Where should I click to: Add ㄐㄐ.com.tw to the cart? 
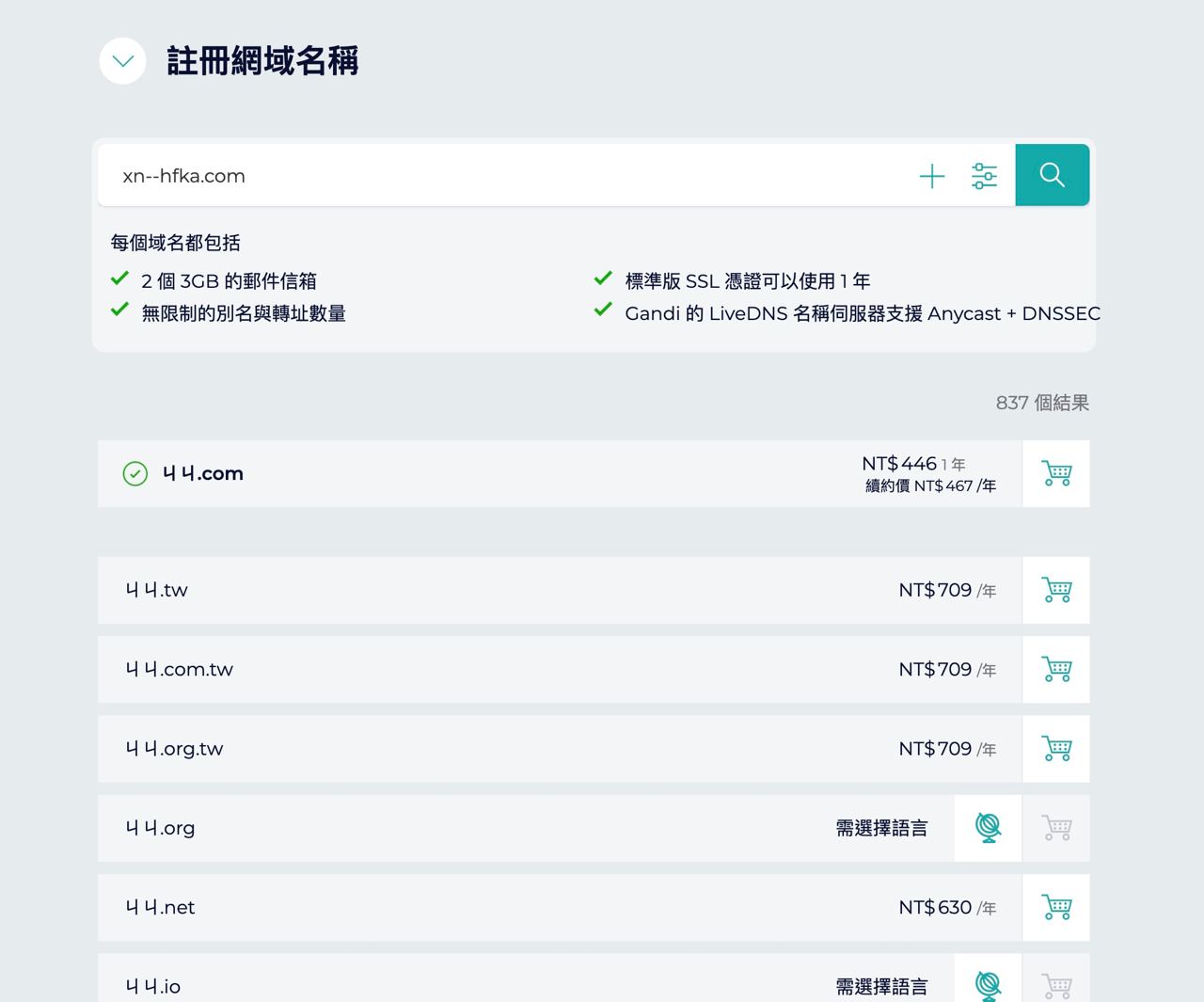[1056, 669]
